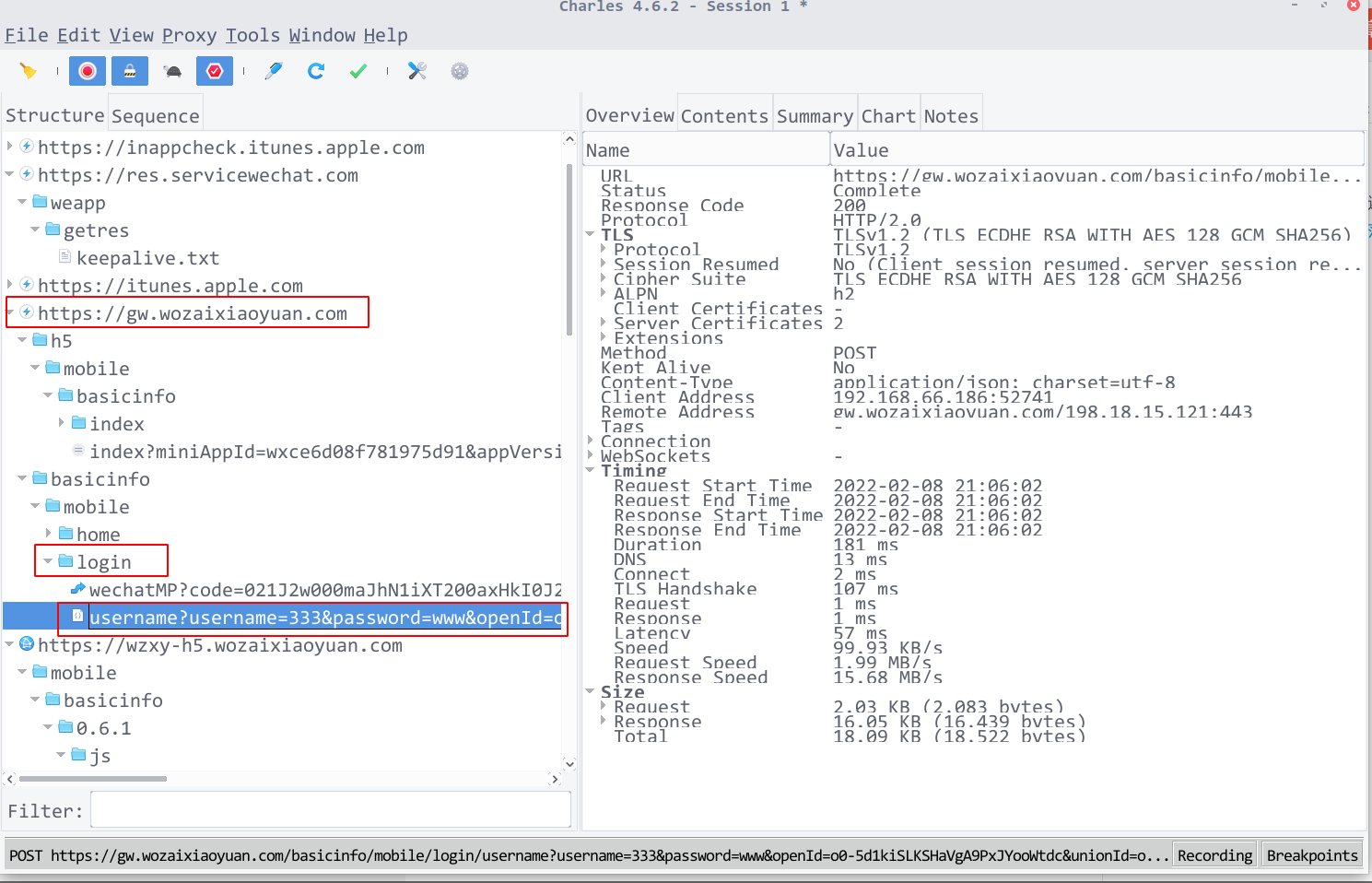1372x883 pixels.
Task: Click the Repeat request icon
Action: 316,71
